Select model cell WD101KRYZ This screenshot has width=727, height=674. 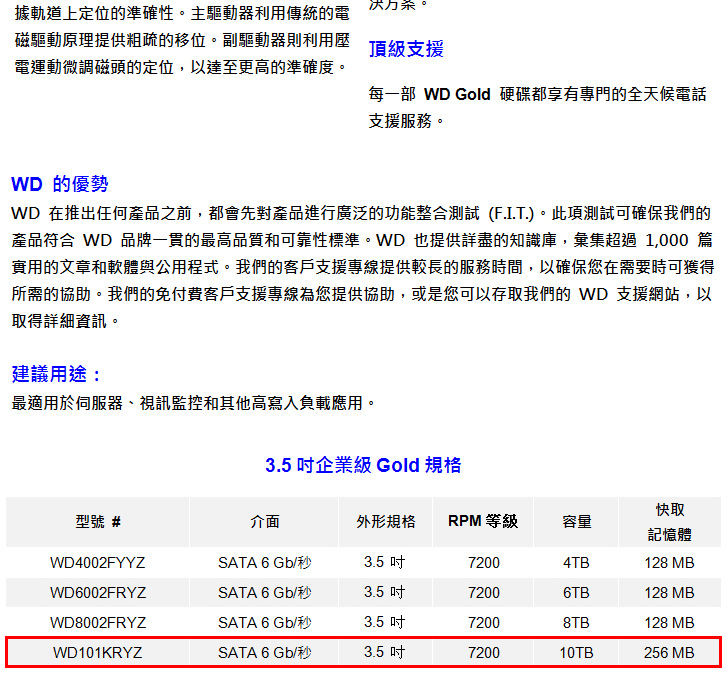click(x=98, y=653)
